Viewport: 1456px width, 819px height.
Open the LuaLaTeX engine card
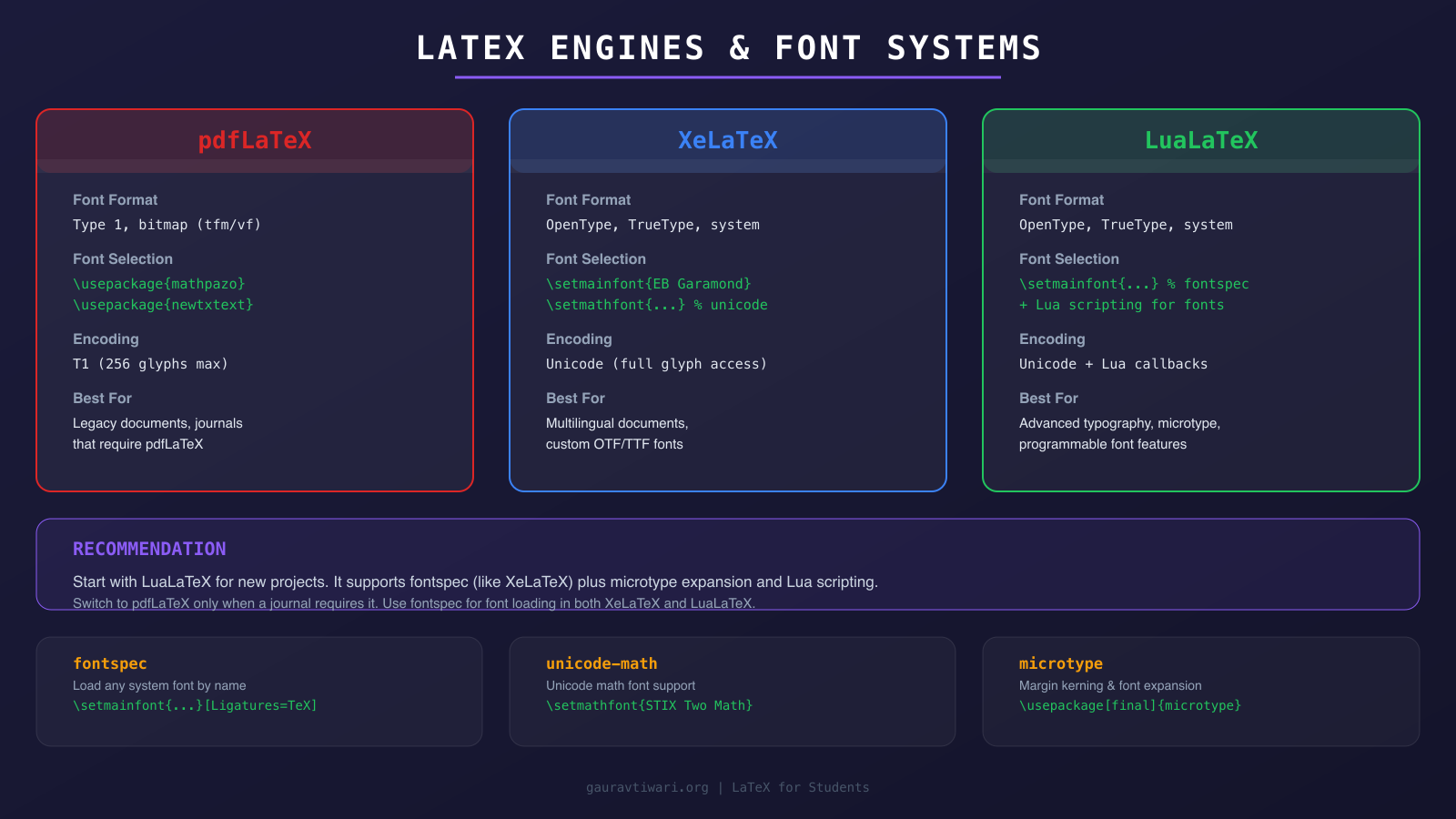(1200, 140)
